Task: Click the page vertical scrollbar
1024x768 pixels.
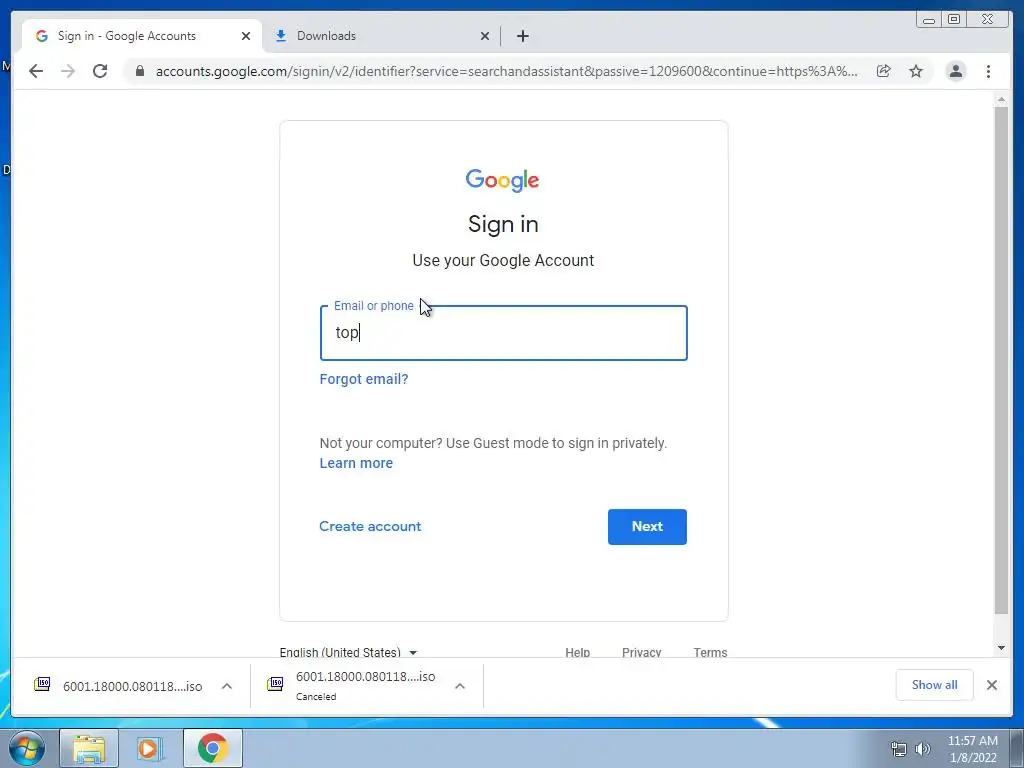Action: tap(1001, 360)
